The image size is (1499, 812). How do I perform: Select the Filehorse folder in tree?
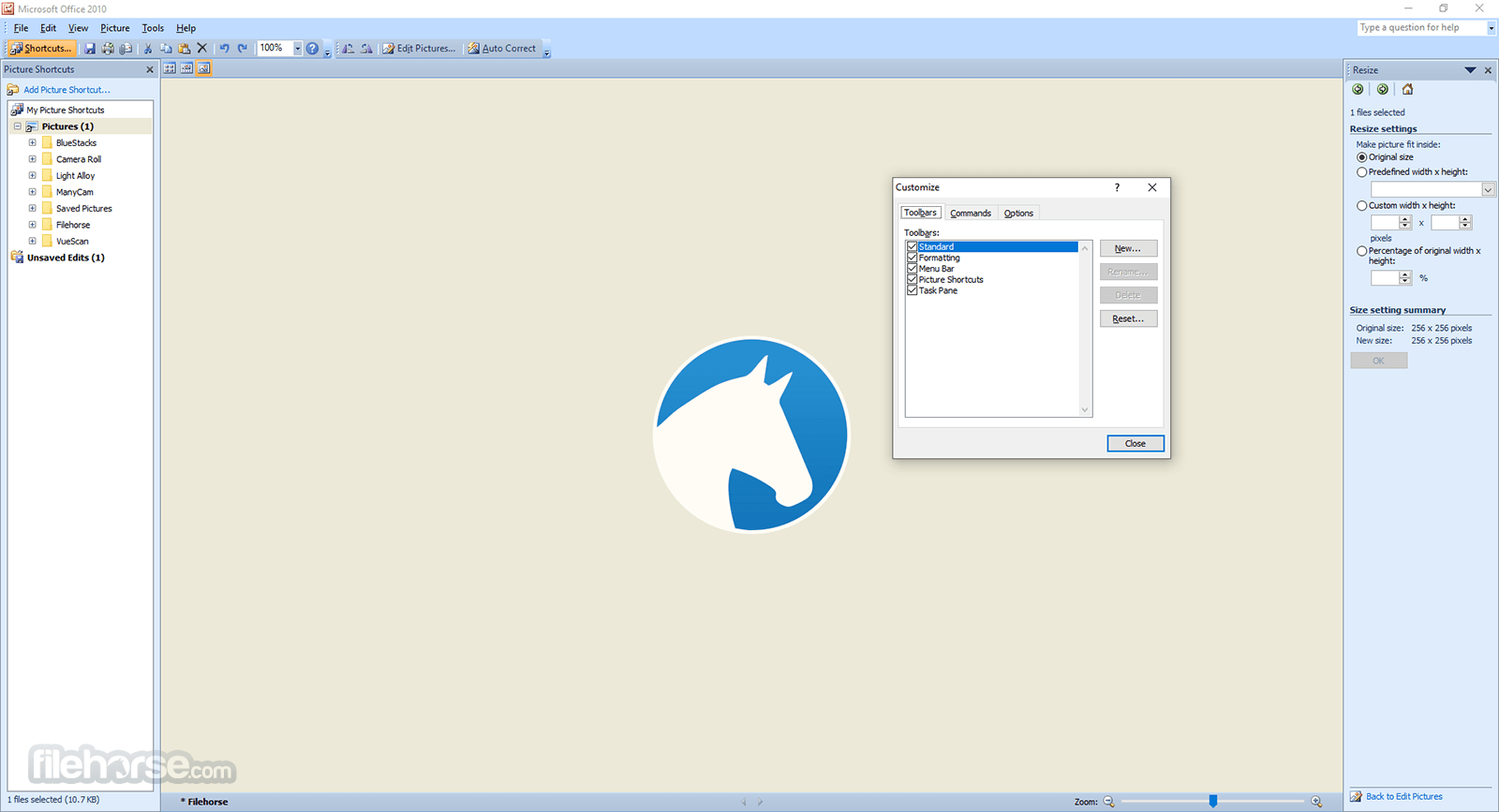(73, 225)
